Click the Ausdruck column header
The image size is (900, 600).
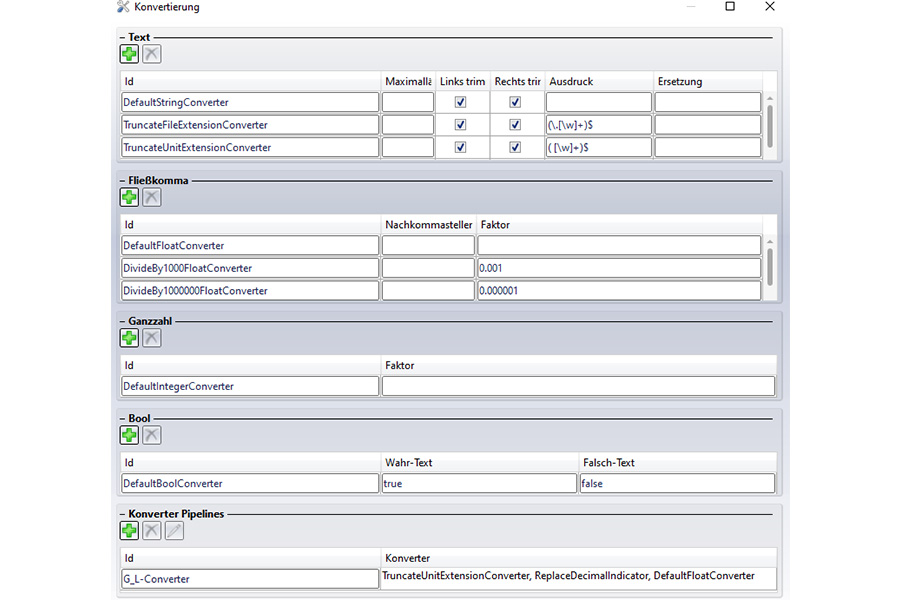pyautogui.click(x=598, y=81)
